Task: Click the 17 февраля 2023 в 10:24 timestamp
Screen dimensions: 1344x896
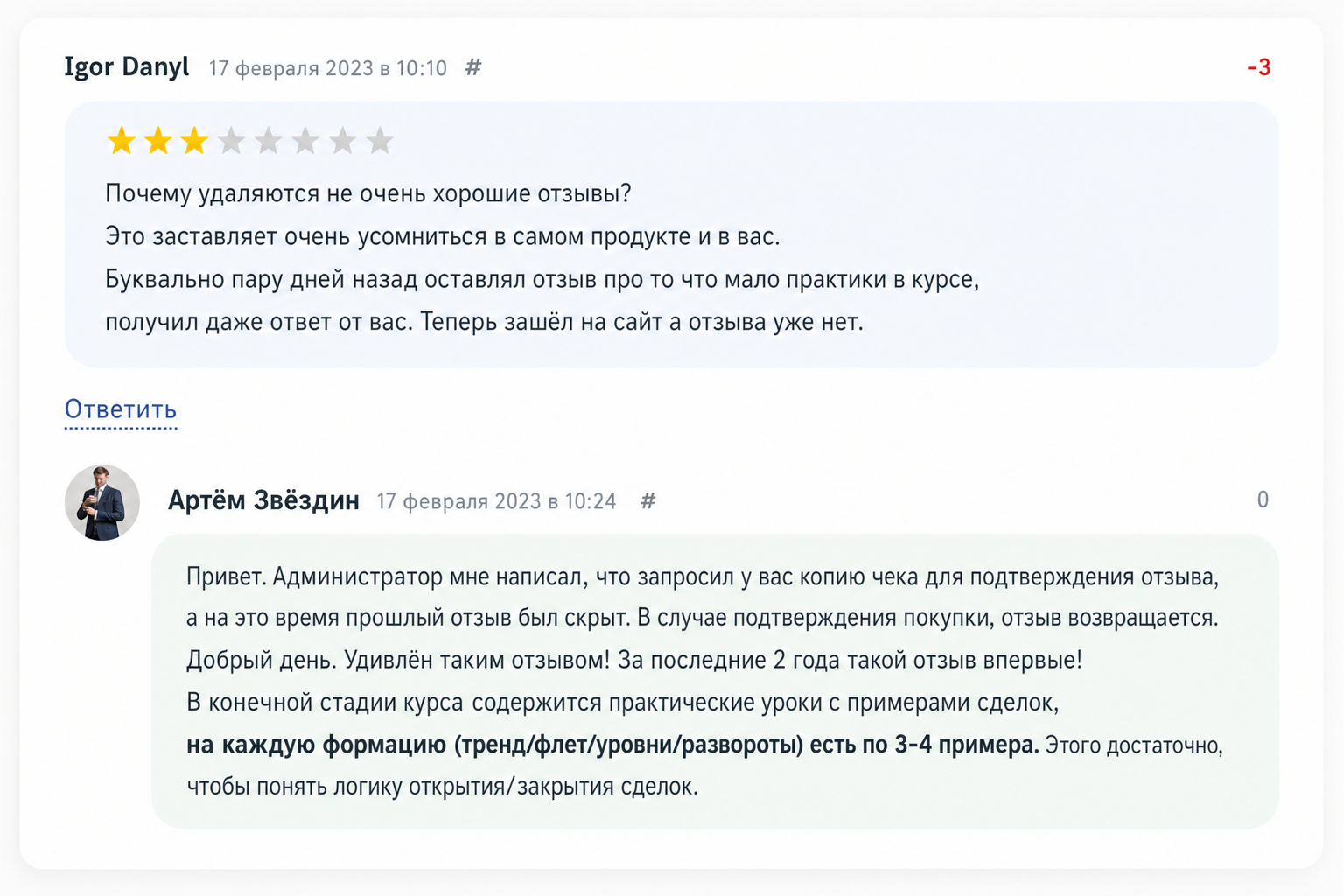Action: (496, 501)
